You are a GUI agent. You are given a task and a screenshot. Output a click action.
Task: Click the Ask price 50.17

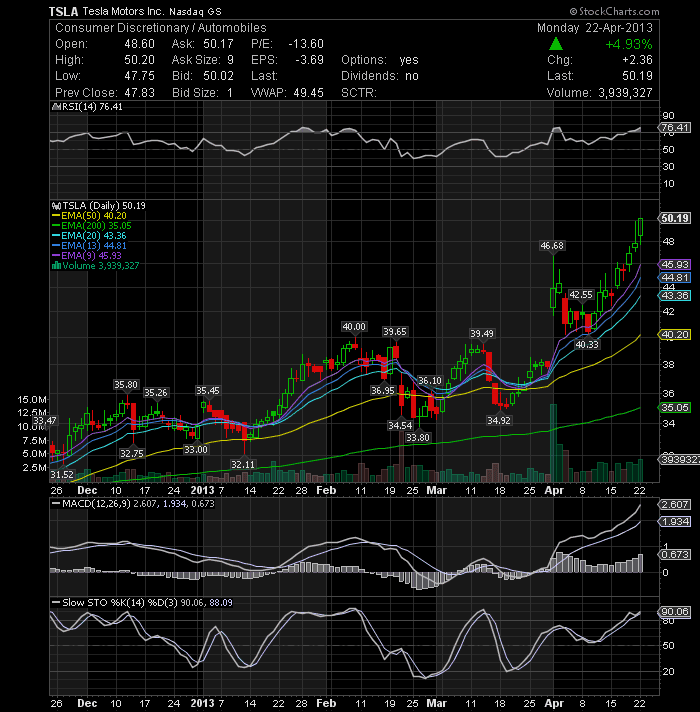coord(218,44)
